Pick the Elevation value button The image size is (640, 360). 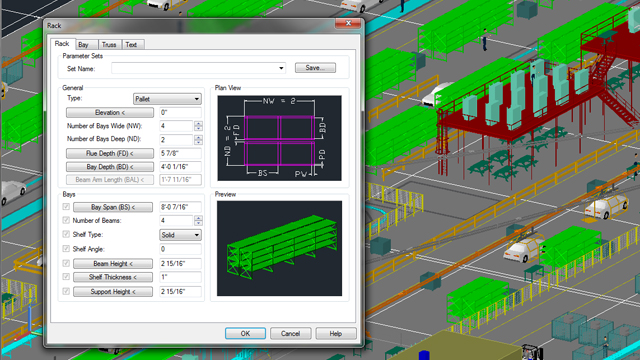click(110, 112)
